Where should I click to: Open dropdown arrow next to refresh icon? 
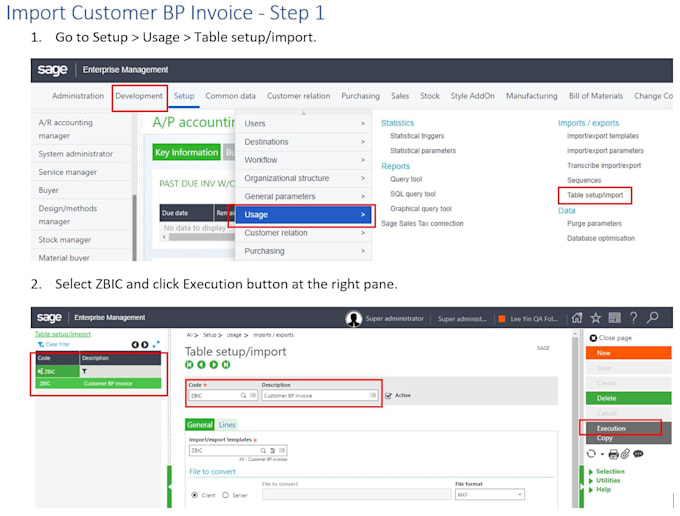tap(602, 454)
